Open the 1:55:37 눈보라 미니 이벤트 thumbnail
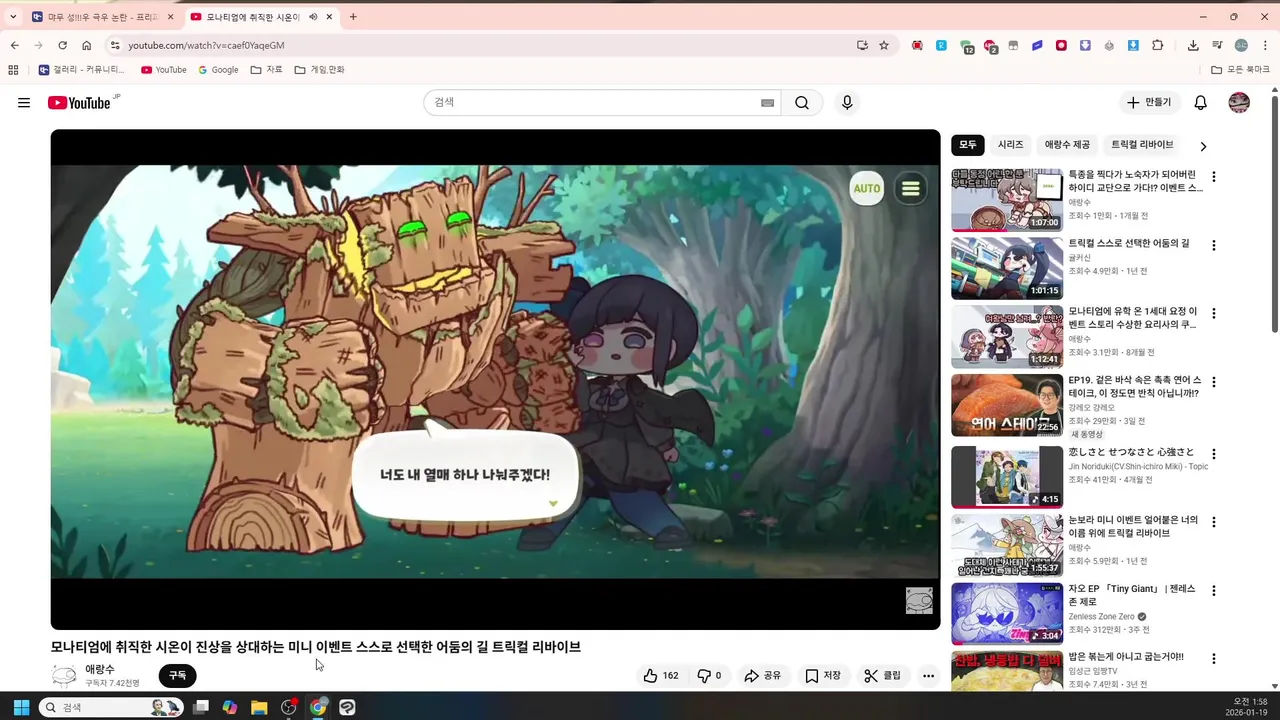Image resolution: width=1280 pixels, height=720 pixels. tap(1007, 546)
